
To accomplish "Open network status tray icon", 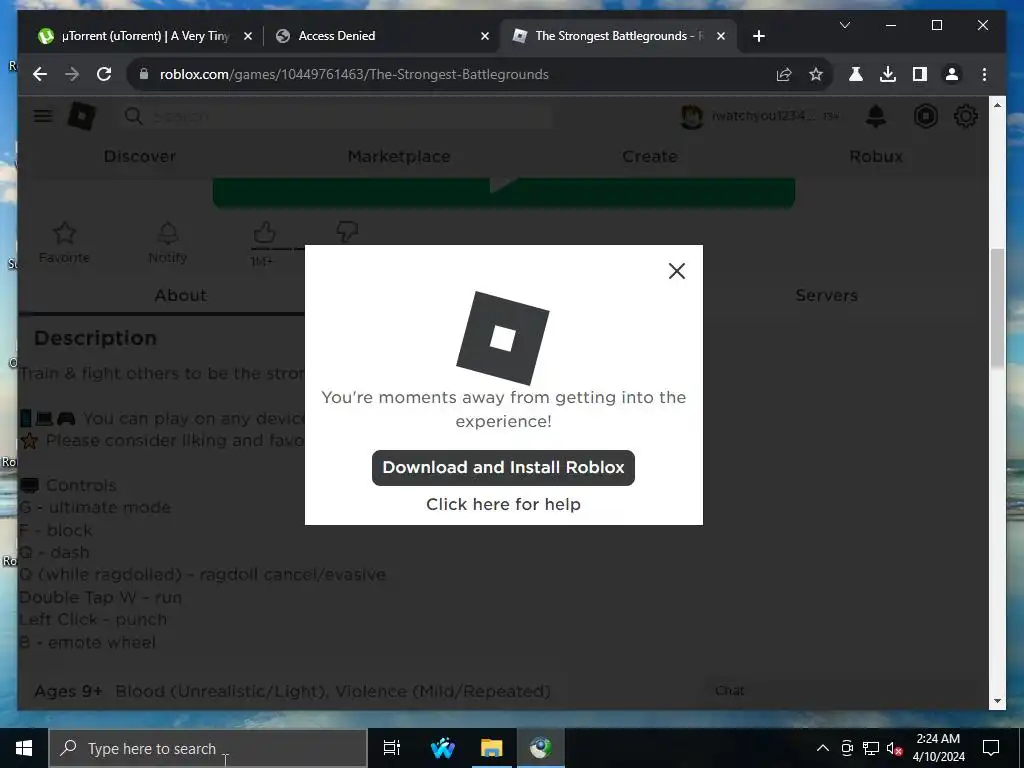I will 871,748.
